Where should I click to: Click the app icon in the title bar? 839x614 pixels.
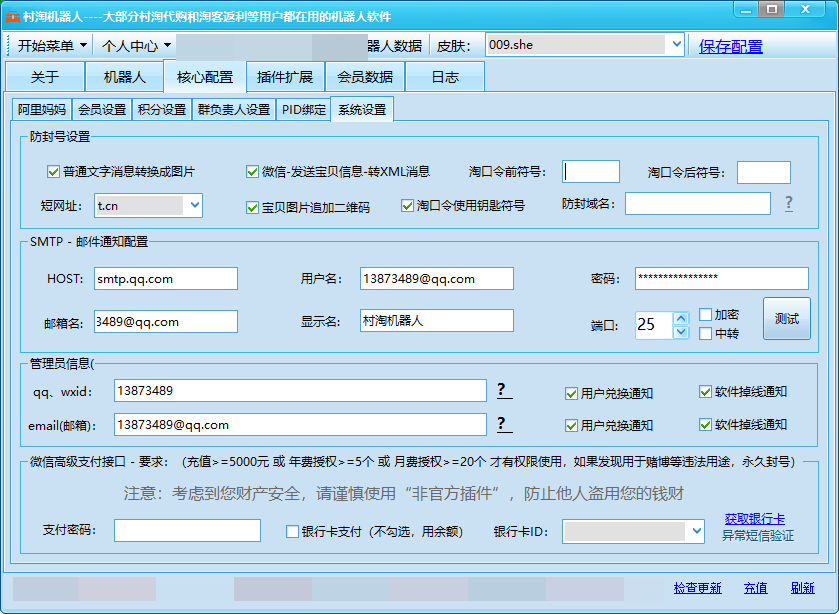click(x=13, y=17)
